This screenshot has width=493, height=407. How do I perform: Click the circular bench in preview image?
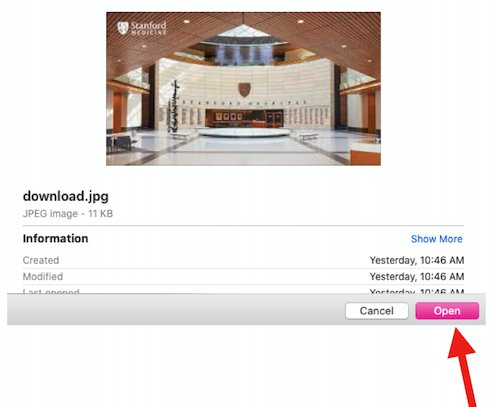click(x=244, y=132)
